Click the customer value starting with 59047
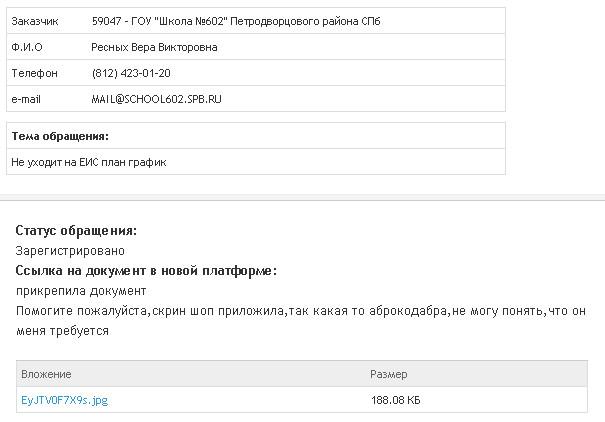Viewport: 605px width, 422px height. 235,21
